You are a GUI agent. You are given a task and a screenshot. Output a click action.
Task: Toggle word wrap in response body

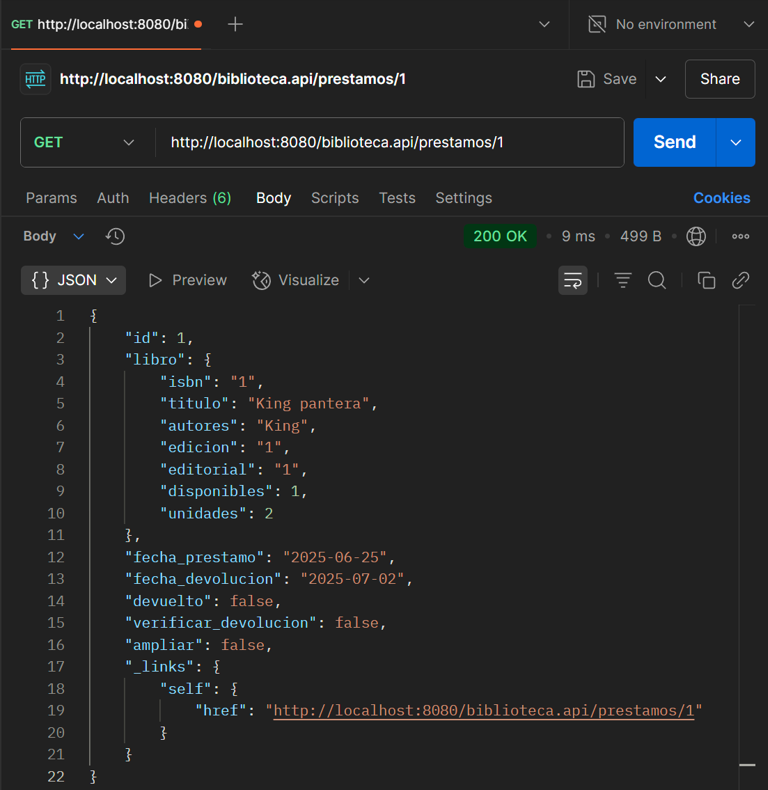pos(572,280)
